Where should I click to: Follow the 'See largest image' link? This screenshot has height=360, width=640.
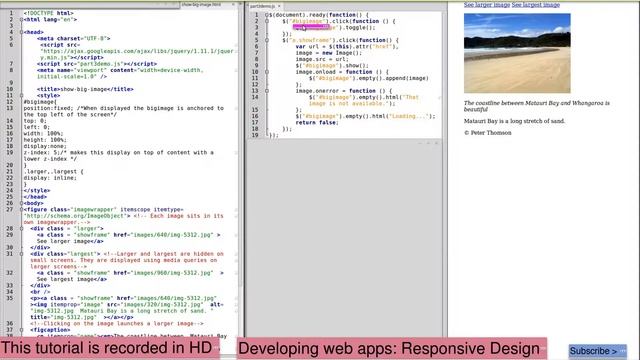(536, 4)
